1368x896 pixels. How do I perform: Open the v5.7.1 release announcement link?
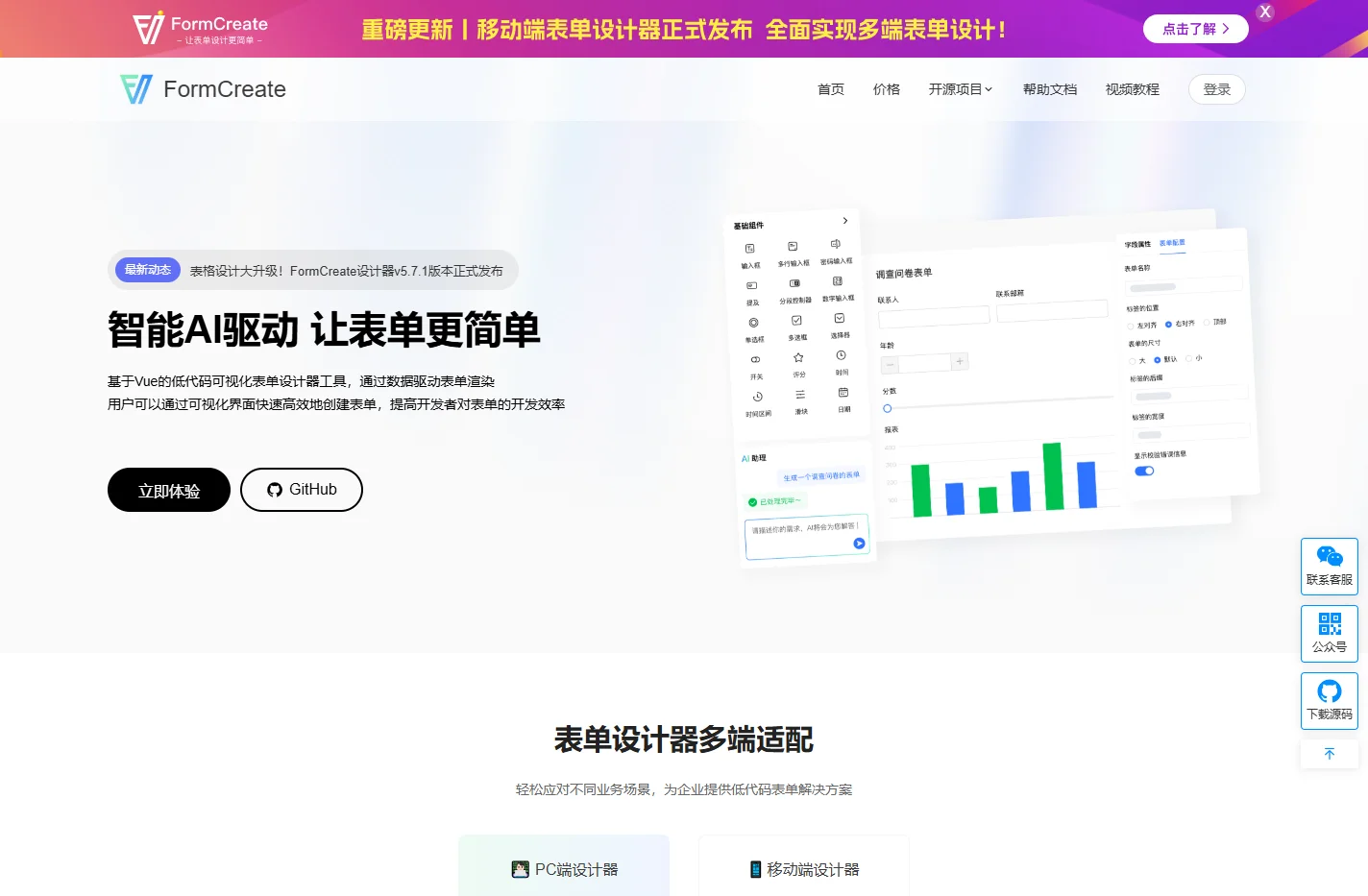point(347,271)
